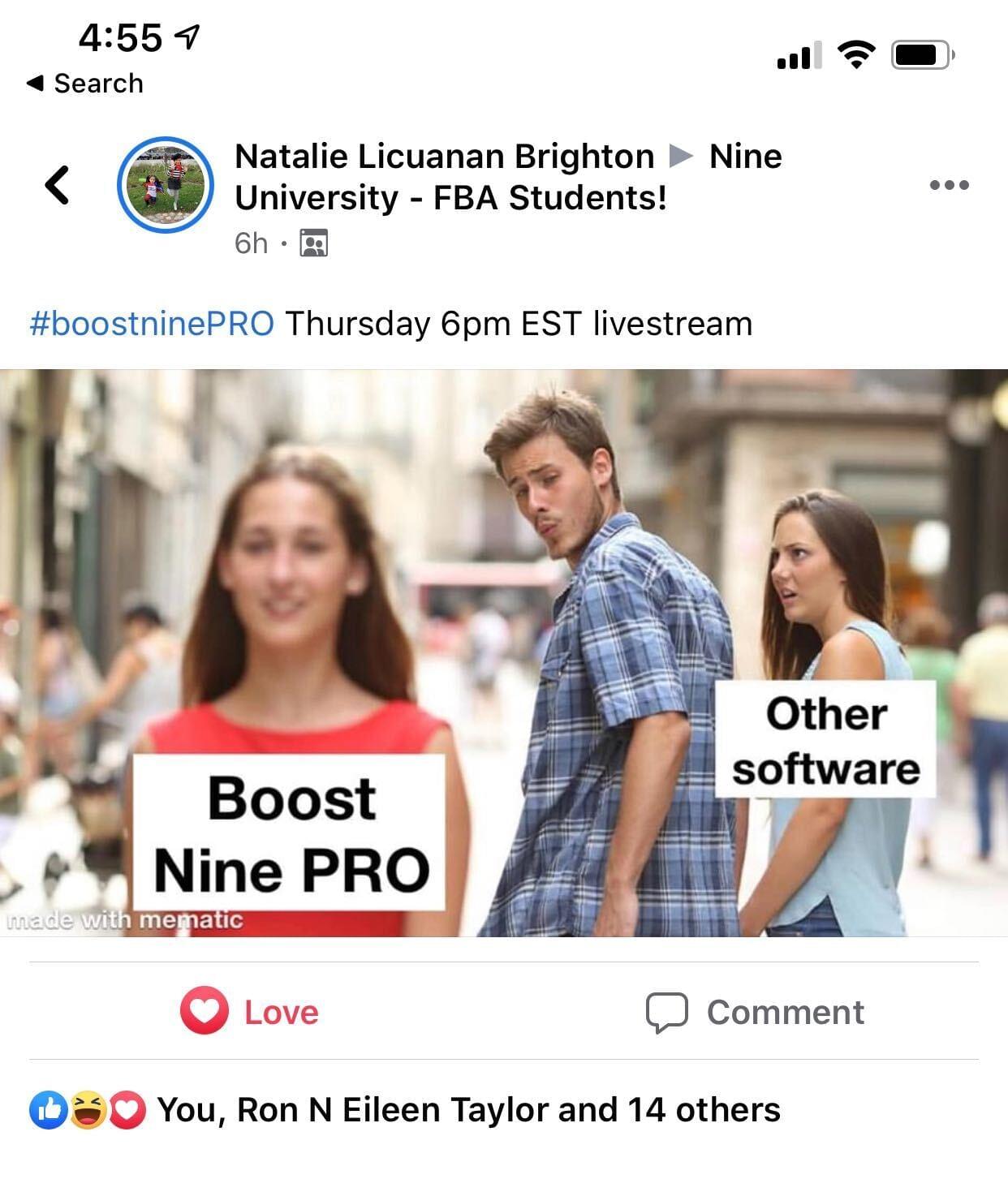
Task: Toggle the red Love heart reaction
Action: 204,1010
